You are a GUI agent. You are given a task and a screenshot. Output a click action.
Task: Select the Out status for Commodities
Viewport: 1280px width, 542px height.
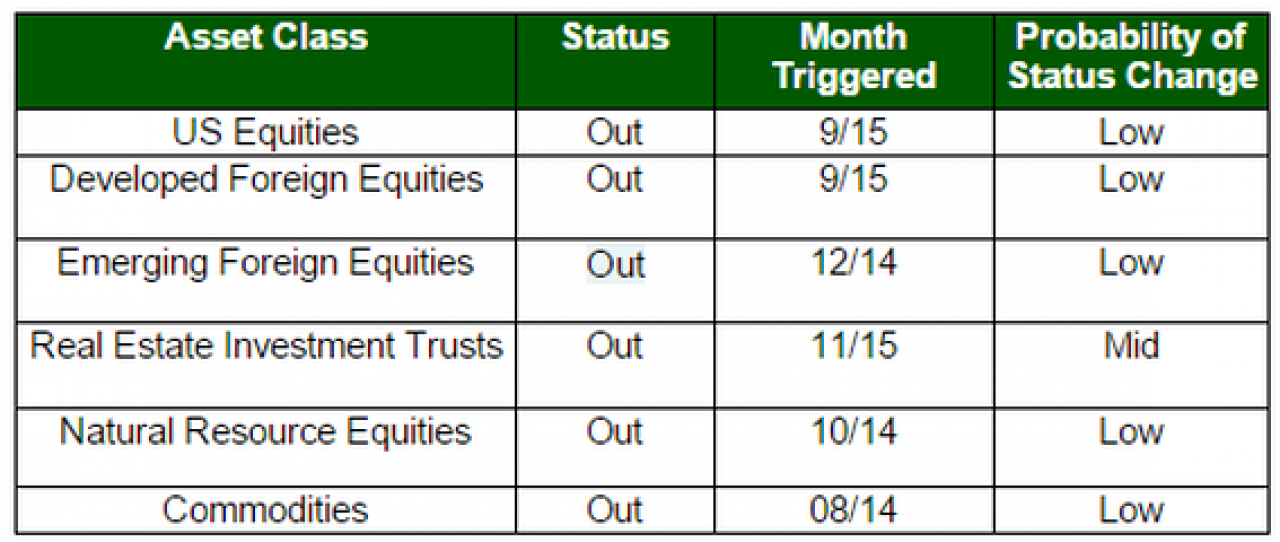[615, 510]
